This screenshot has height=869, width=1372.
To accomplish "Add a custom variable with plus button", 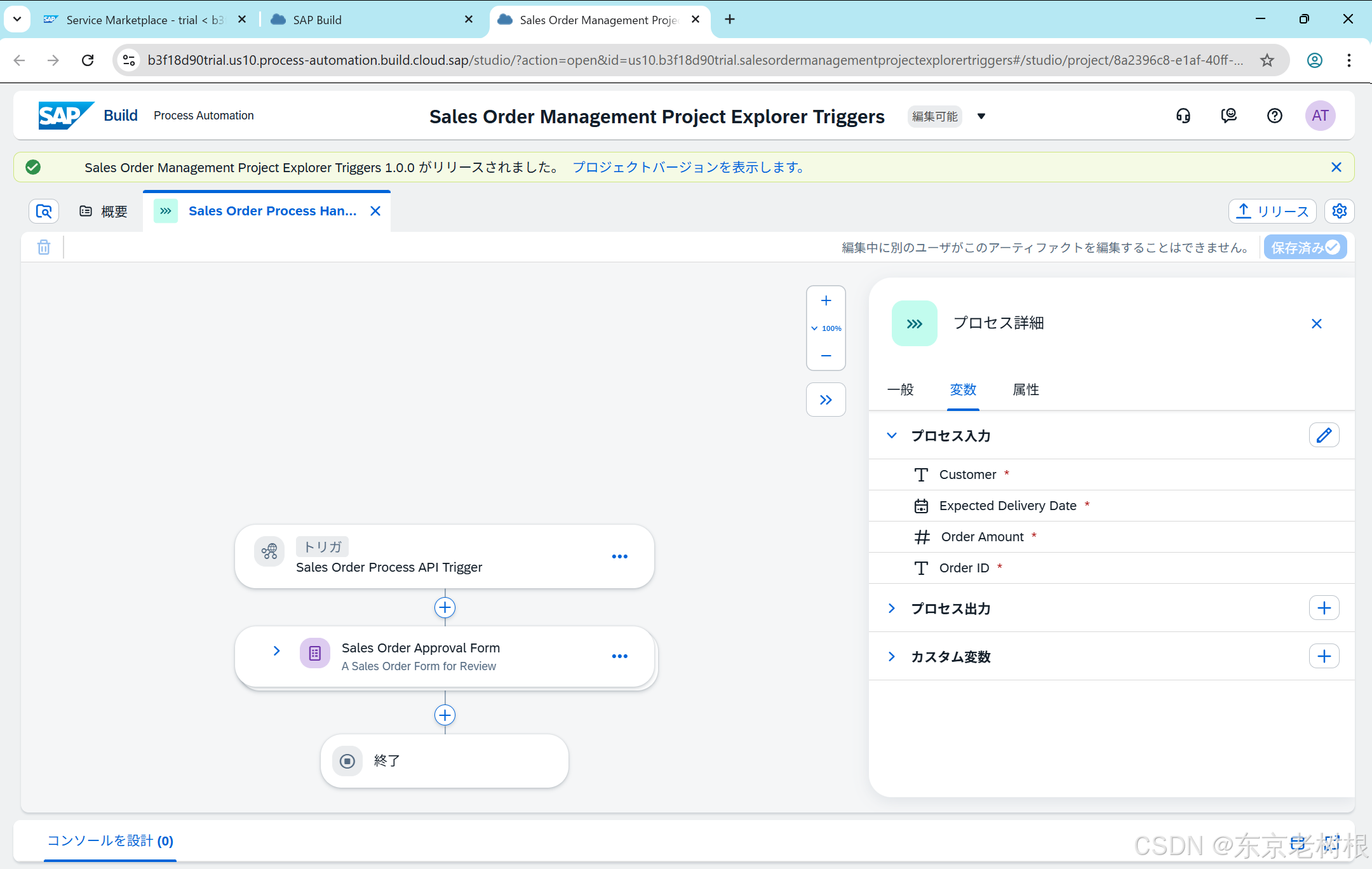I will coord(1324,656).
